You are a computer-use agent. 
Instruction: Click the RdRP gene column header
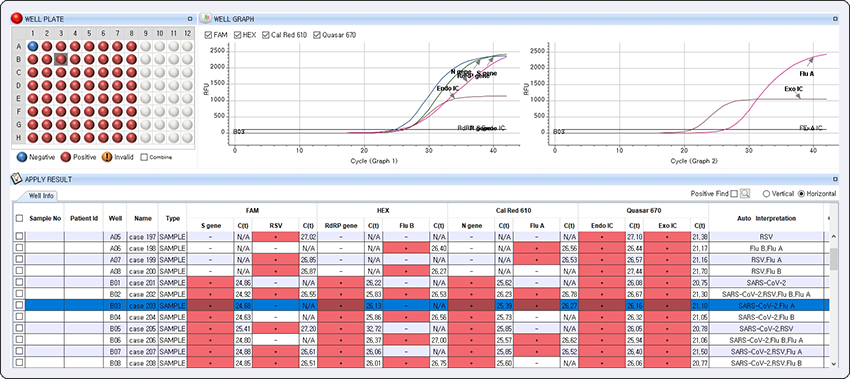[341, 225]
